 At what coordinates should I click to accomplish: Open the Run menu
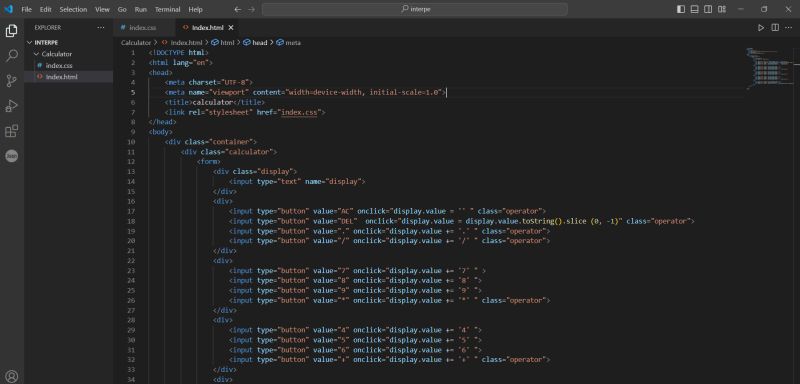click(x=140, y=9)
